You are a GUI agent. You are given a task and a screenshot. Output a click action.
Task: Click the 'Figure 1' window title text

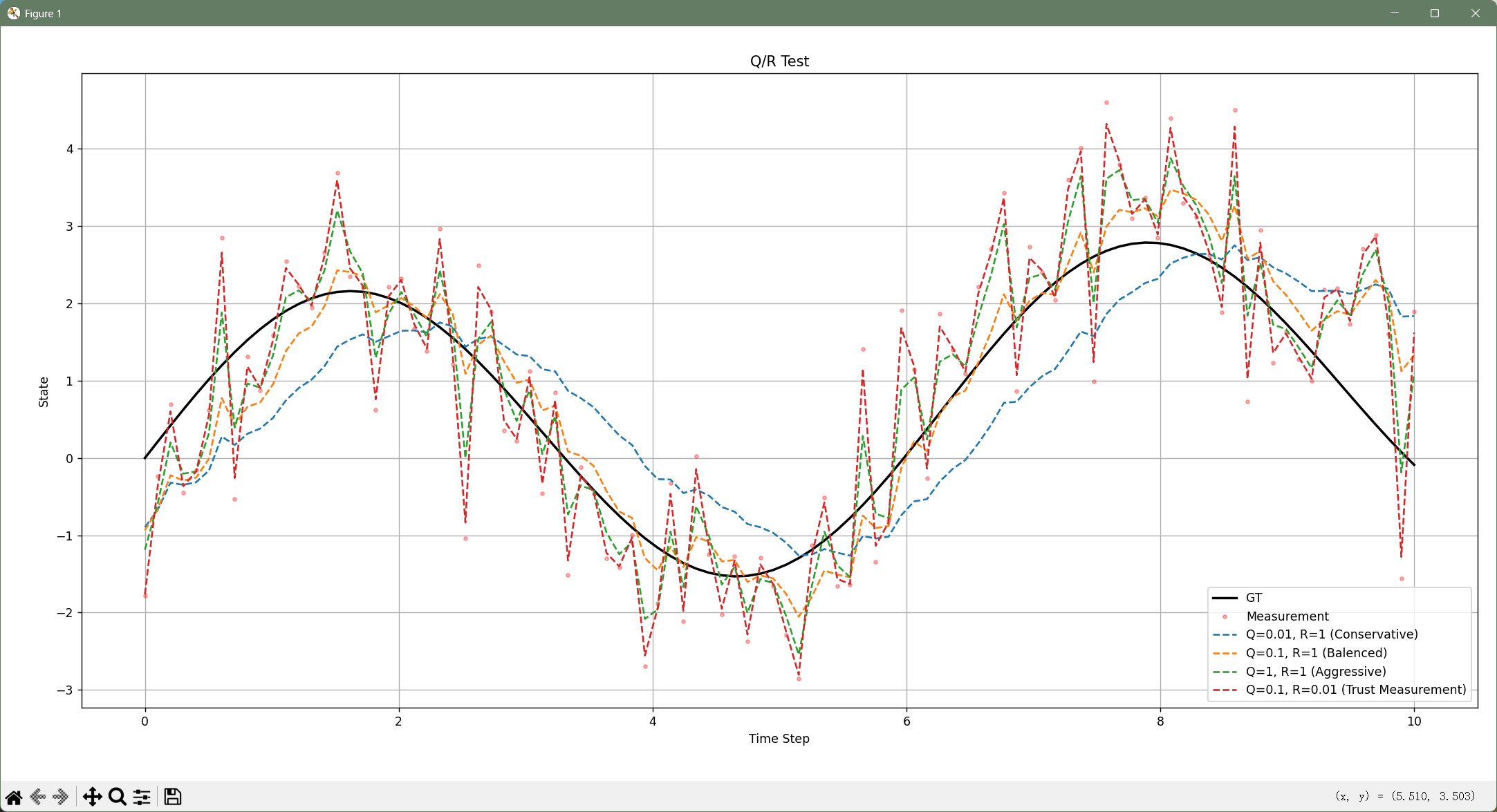[x=43, y=14]
